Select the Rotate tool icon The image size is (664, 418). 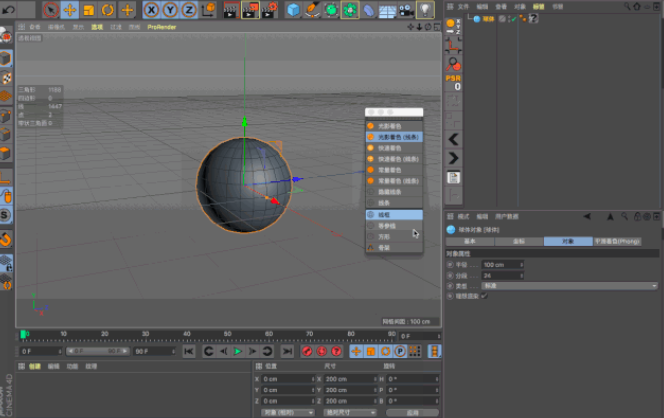[x=107, y=10]
